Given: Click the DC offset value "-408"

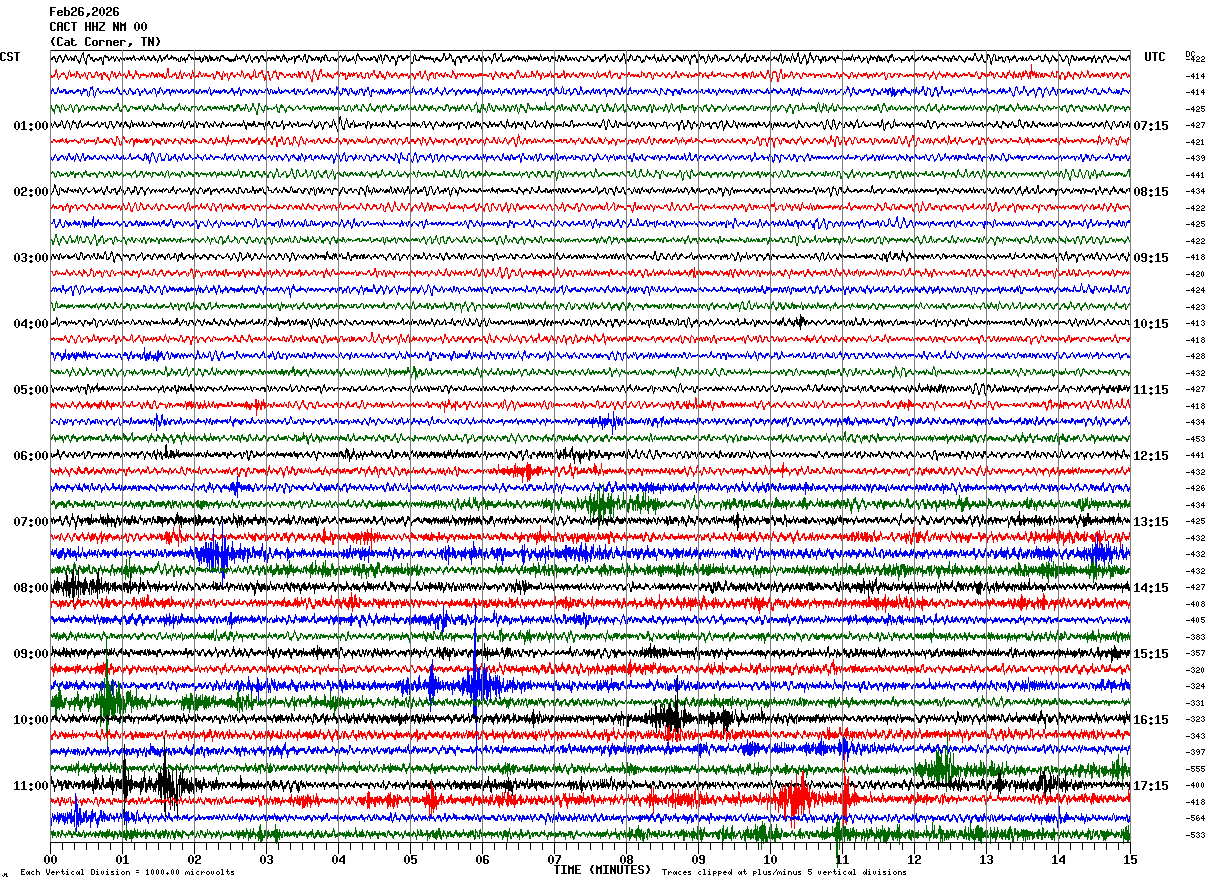Looking at the screenshot, I should tap(1195, 604).
